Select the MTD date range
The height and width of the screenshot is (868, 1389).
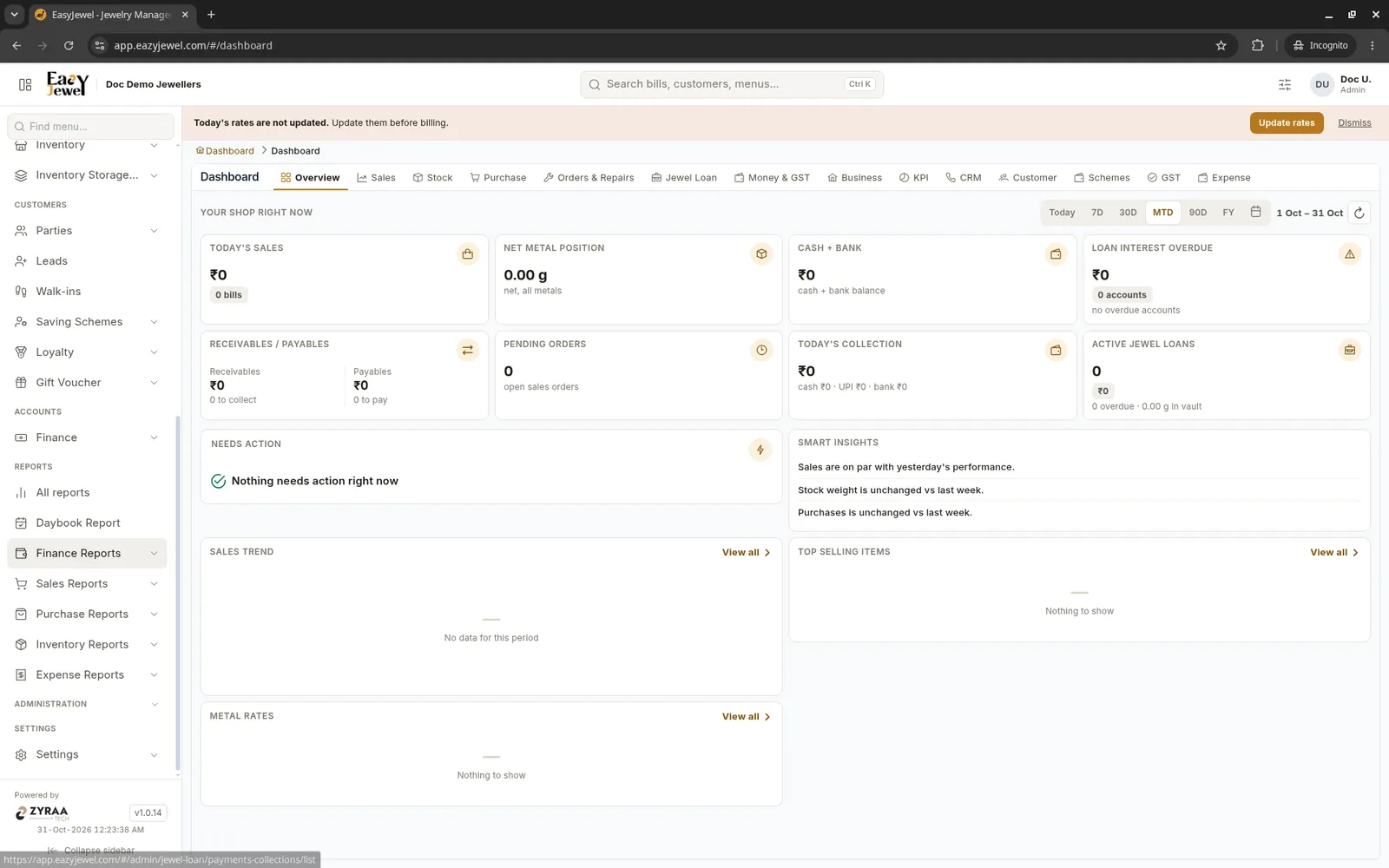coord(1162,213)
